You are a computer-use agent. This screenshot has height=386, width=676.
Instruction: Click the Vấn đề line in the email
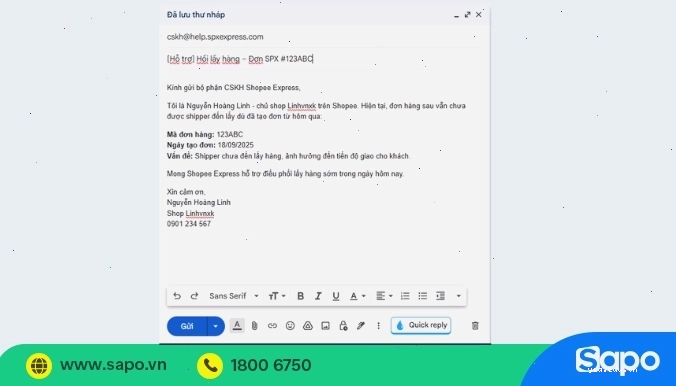point(288,156)
